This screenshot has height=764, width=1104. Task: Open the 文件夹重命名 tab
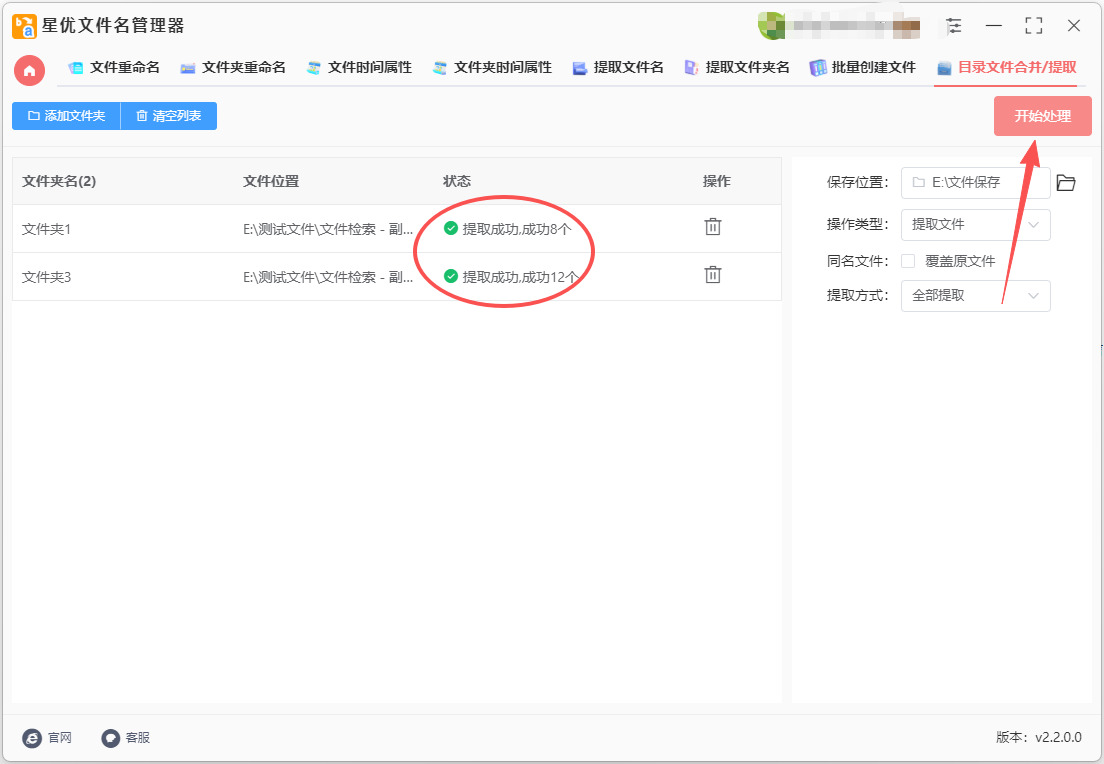point(233,68)
